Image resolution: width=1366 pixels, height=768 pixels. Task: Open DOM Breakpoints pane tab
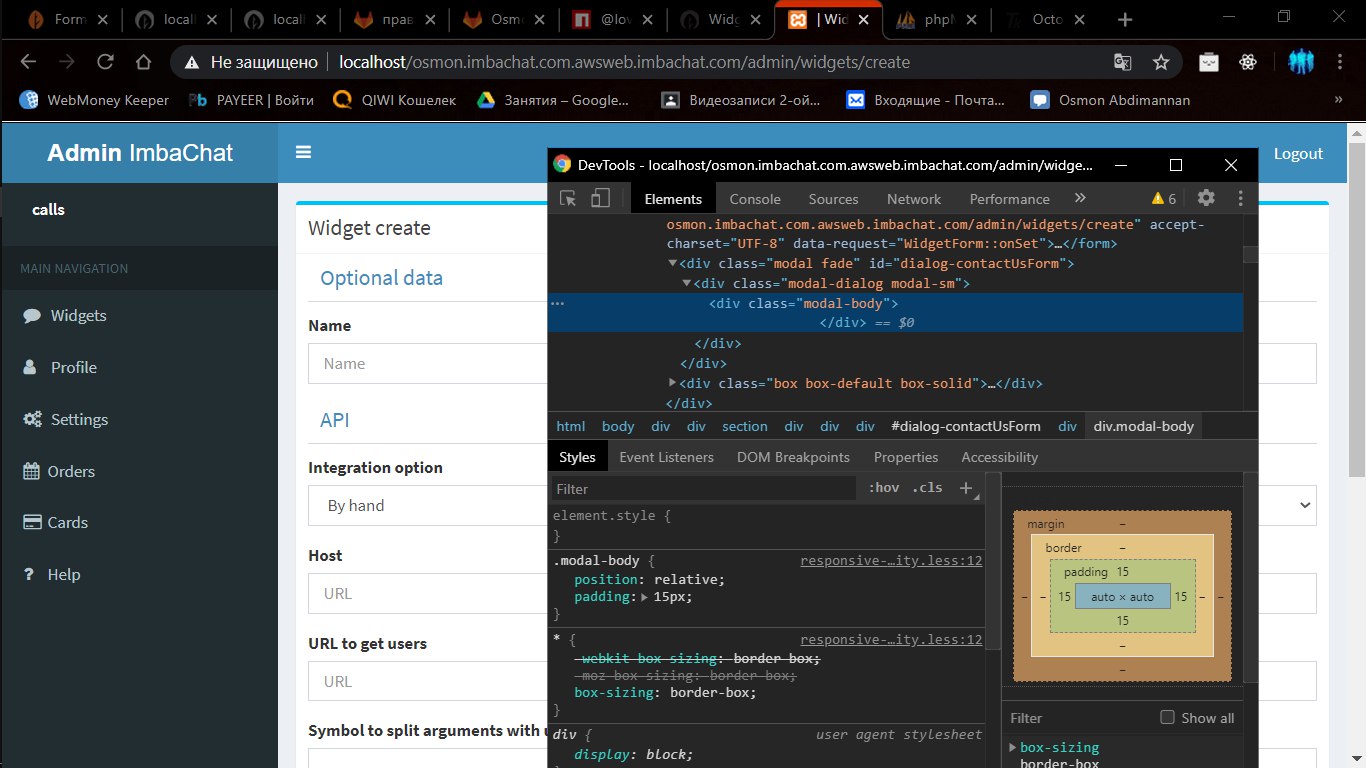pos(793,457)
